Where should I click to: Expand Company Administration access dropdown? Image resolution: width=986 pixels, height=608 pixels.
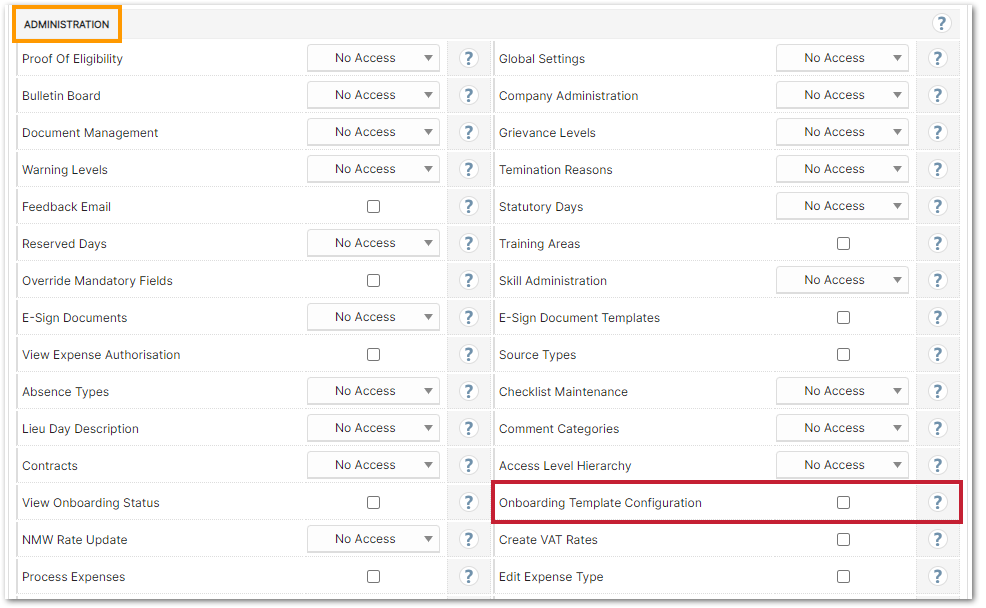[842, 96]
